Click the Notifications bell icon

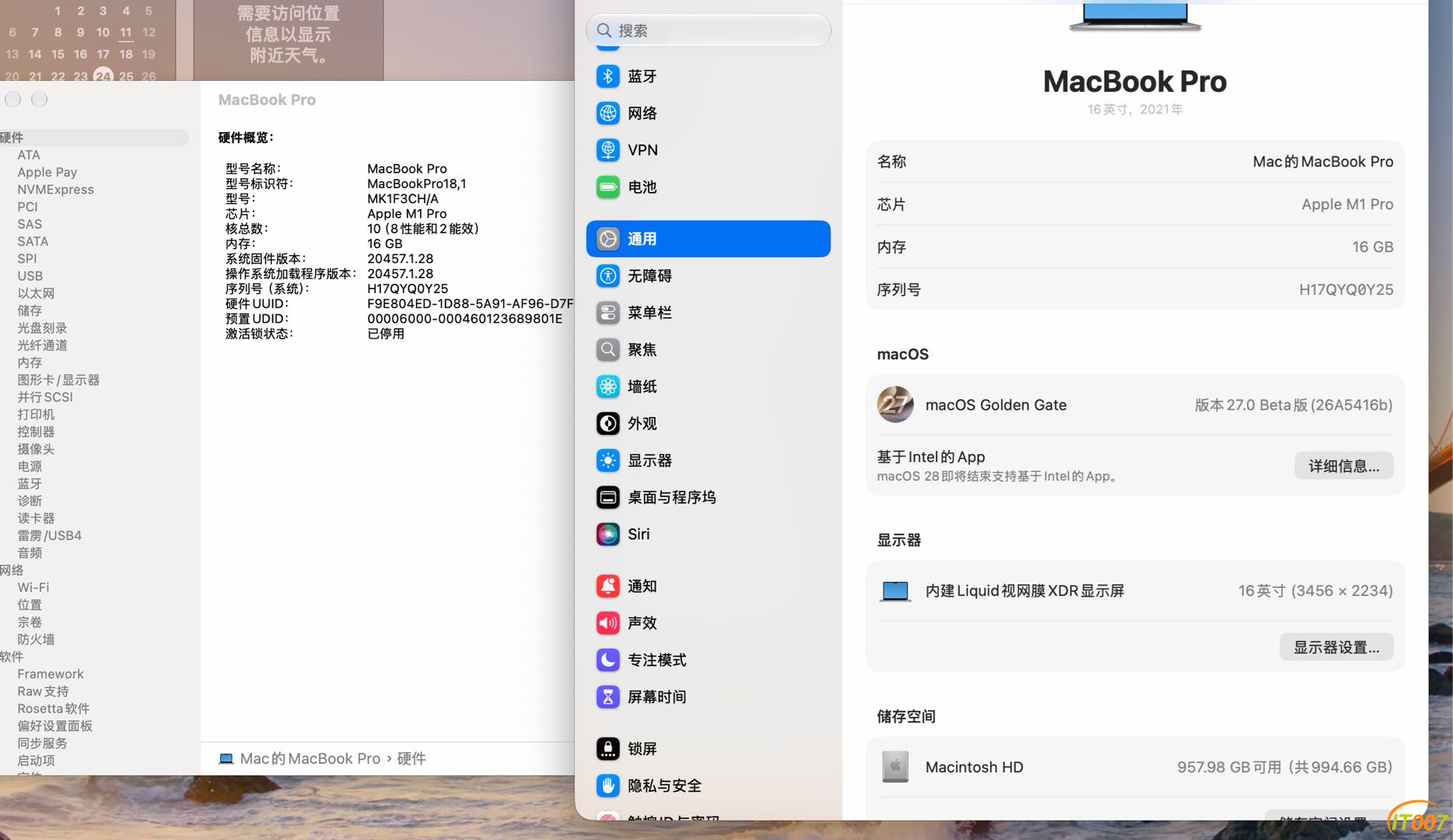607,586
